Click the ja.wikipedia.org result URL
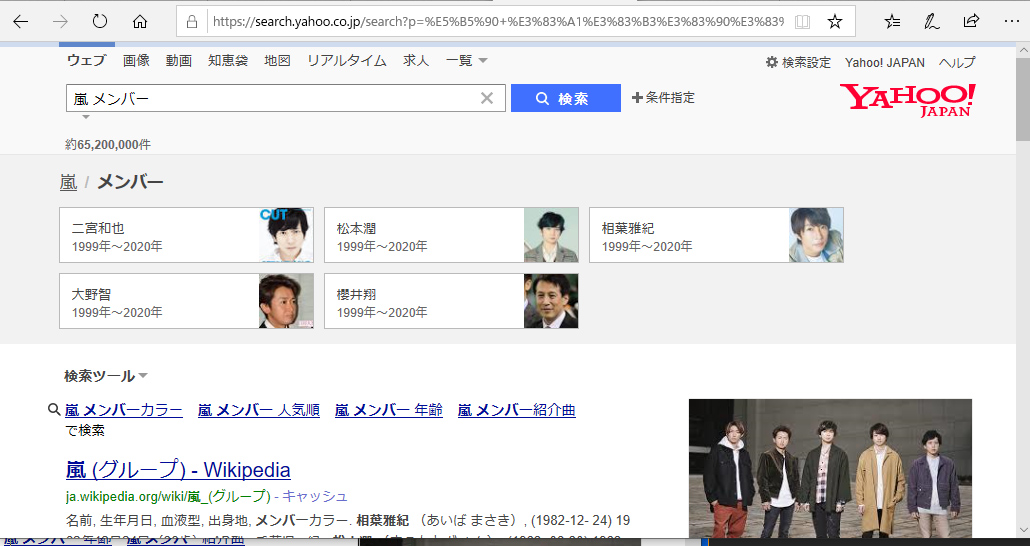Image resolution: width=1030 pixels, height=546 pixels. [x=168, y=496]
